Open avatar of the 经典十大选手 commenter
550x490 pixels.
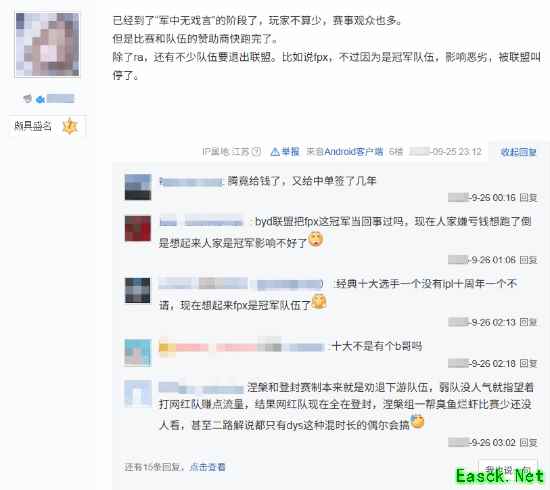point(138,290)
